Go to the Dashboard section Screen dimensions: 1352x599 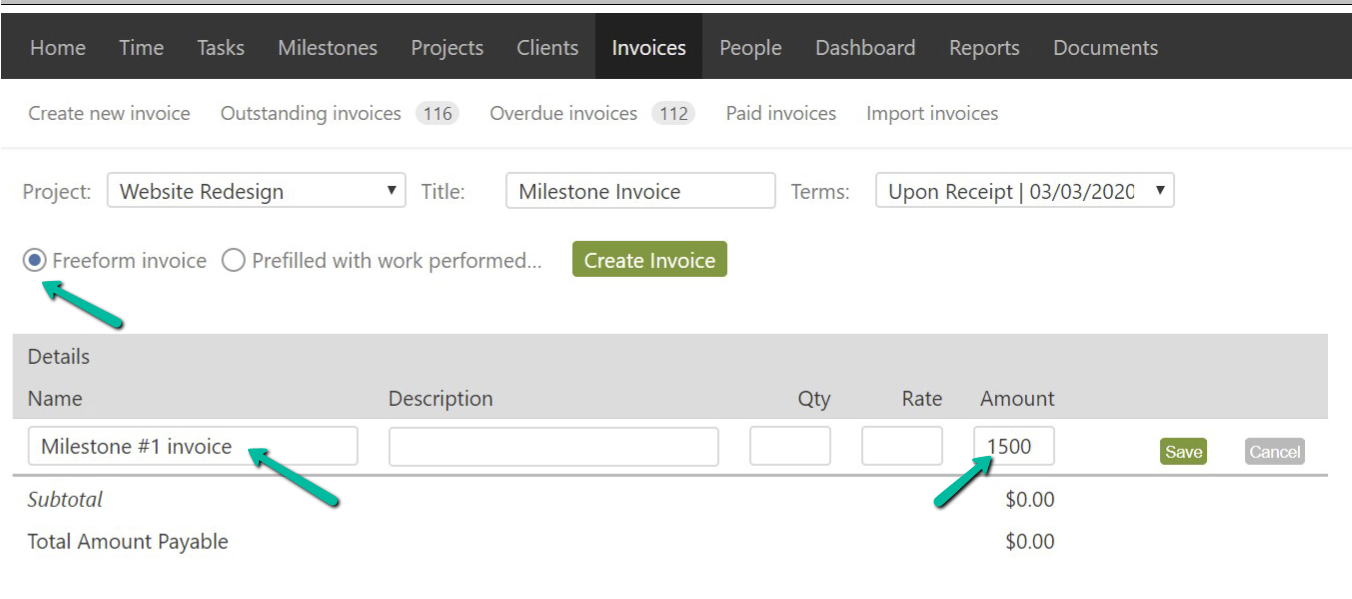coord(864,47)
